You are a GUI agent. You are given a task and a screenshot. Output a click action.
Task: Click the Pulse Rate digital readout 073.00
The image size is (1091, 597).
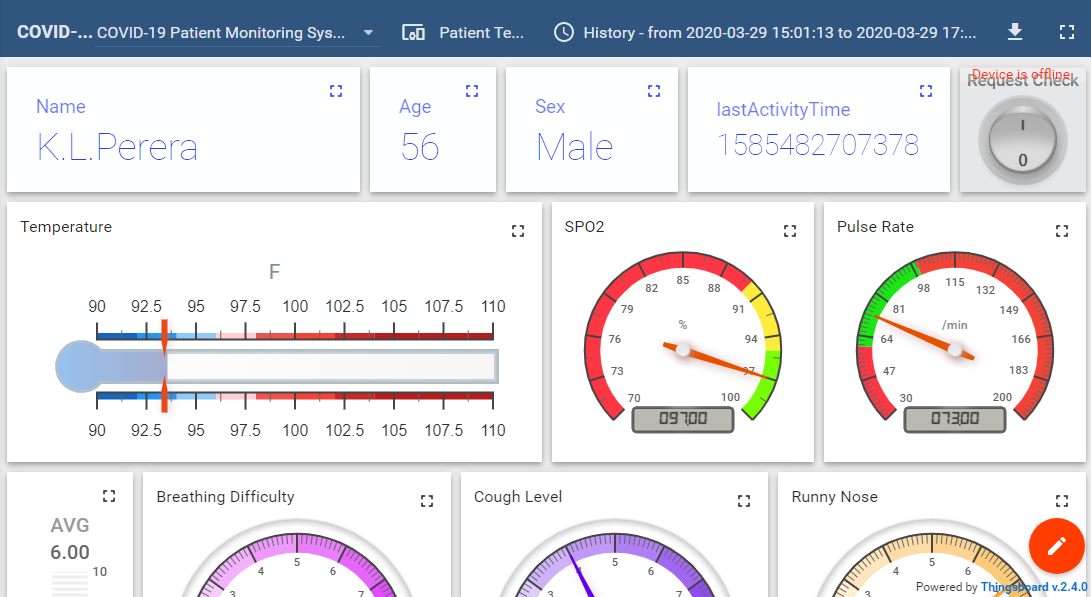pyautogui.click(x=955, y=419)
